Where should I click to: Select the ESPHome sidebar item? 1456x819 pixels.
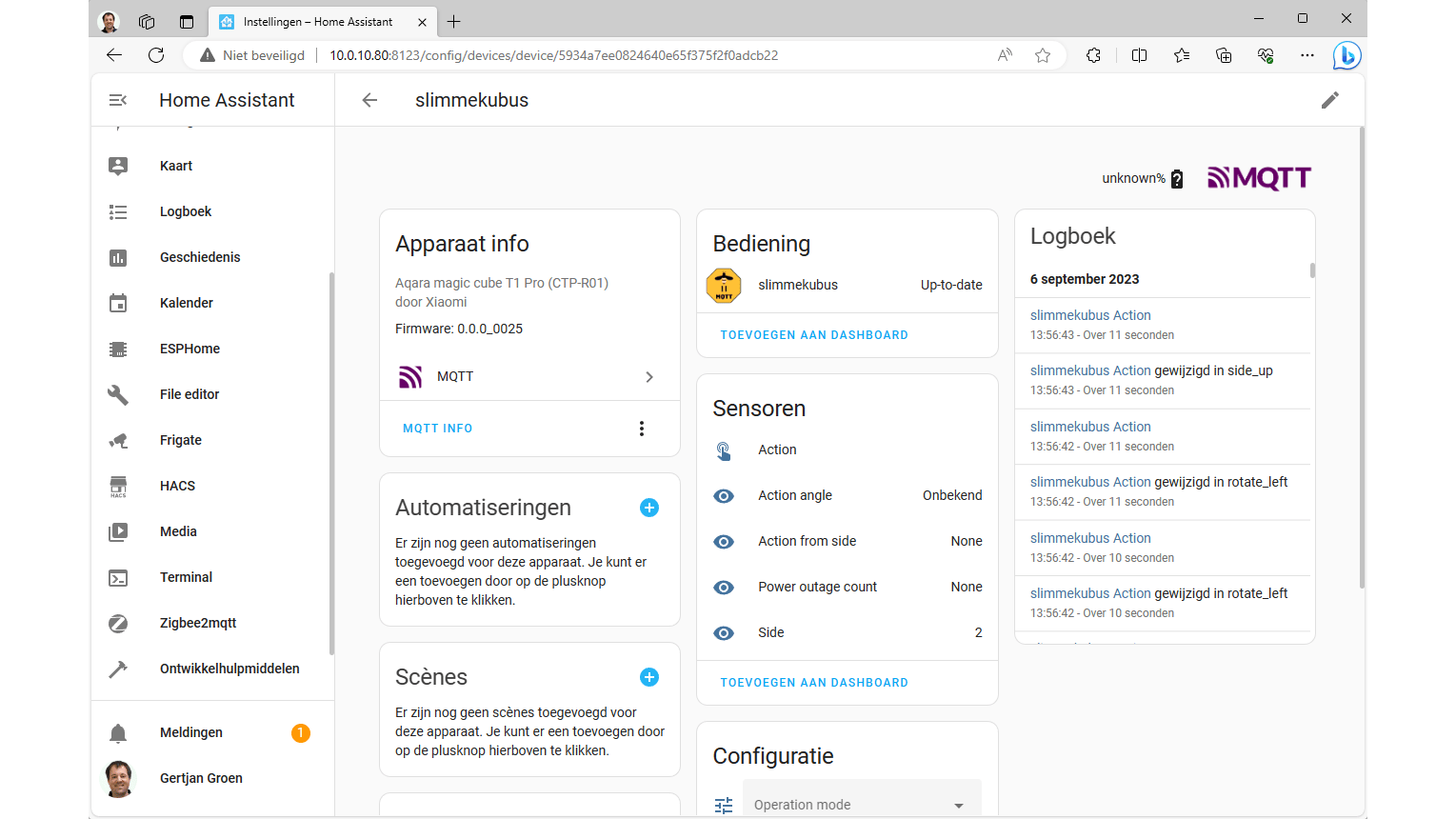[x=189, y=349]
